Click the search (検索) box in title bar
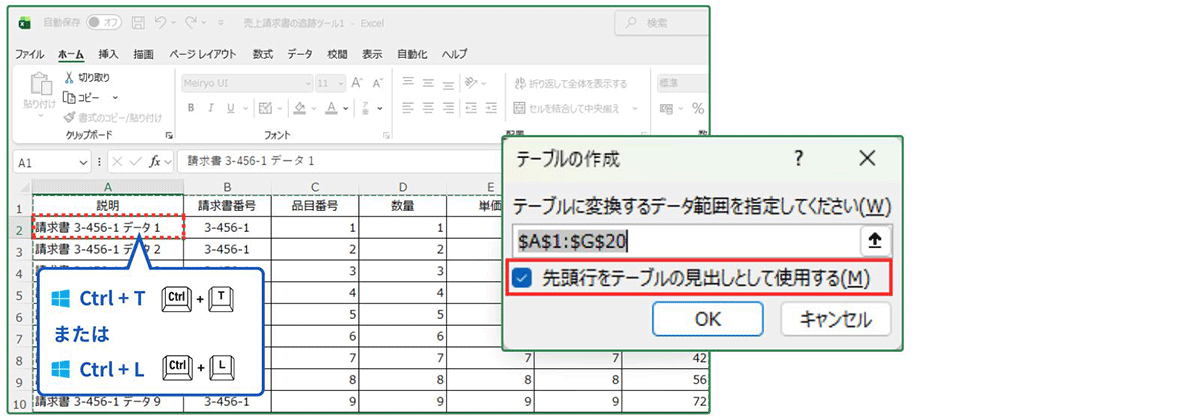The image size is (1200, 420). pyautogui.click(x=660, y=21)
